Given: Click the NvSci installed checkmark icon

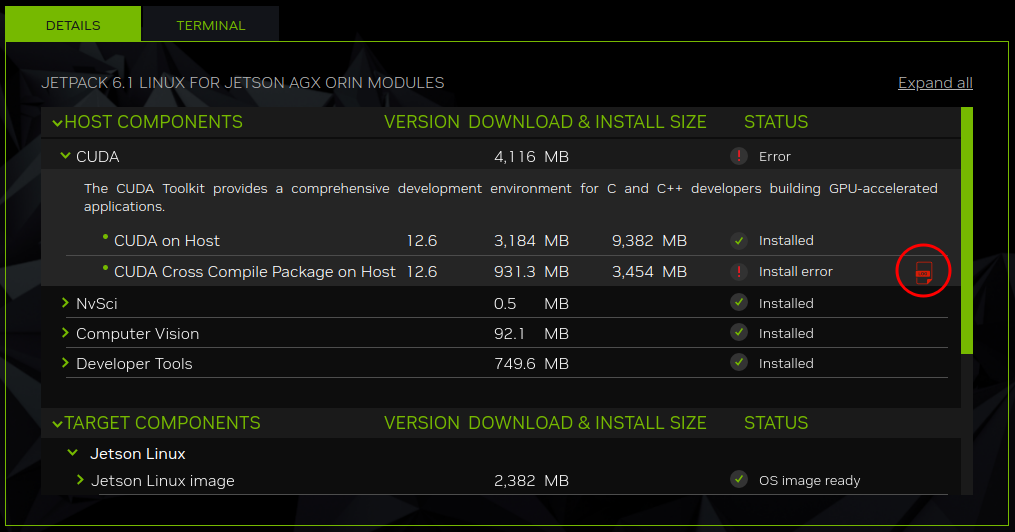Looking at the screenshot, I should (738, 302).
